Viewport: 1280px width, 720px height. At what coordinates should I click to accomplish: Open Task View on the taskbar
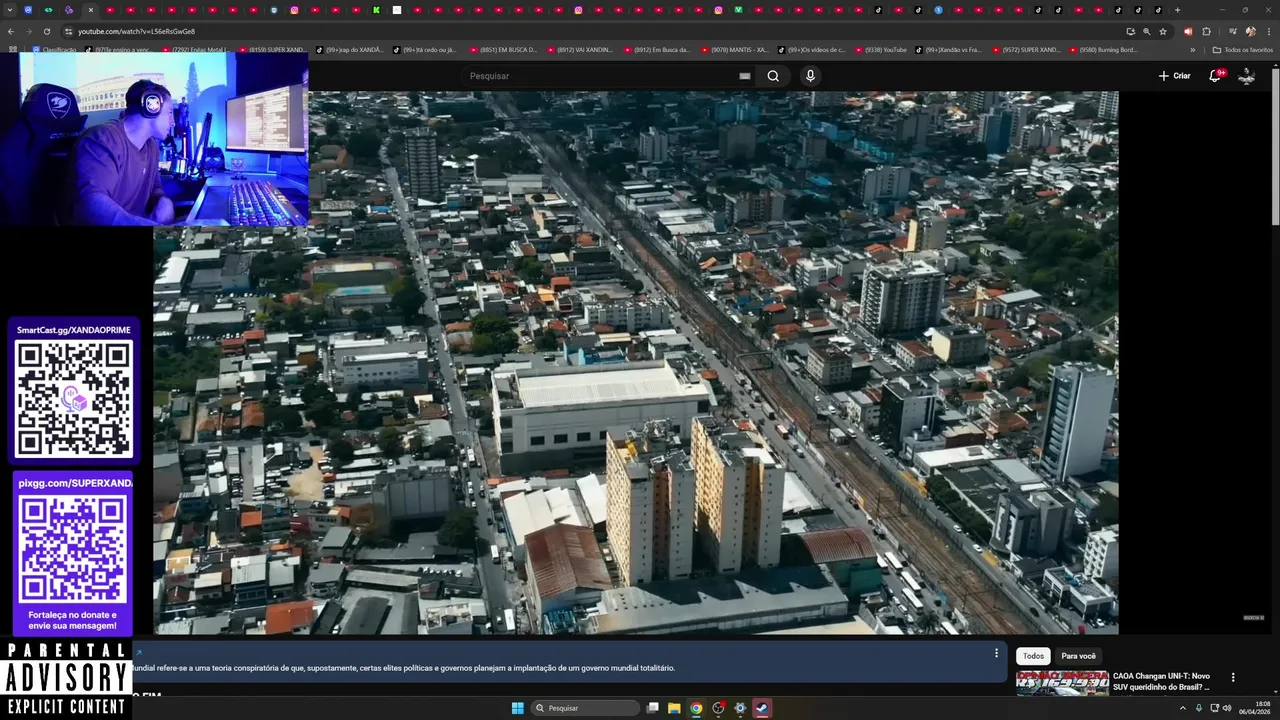(x=653, y=708)
